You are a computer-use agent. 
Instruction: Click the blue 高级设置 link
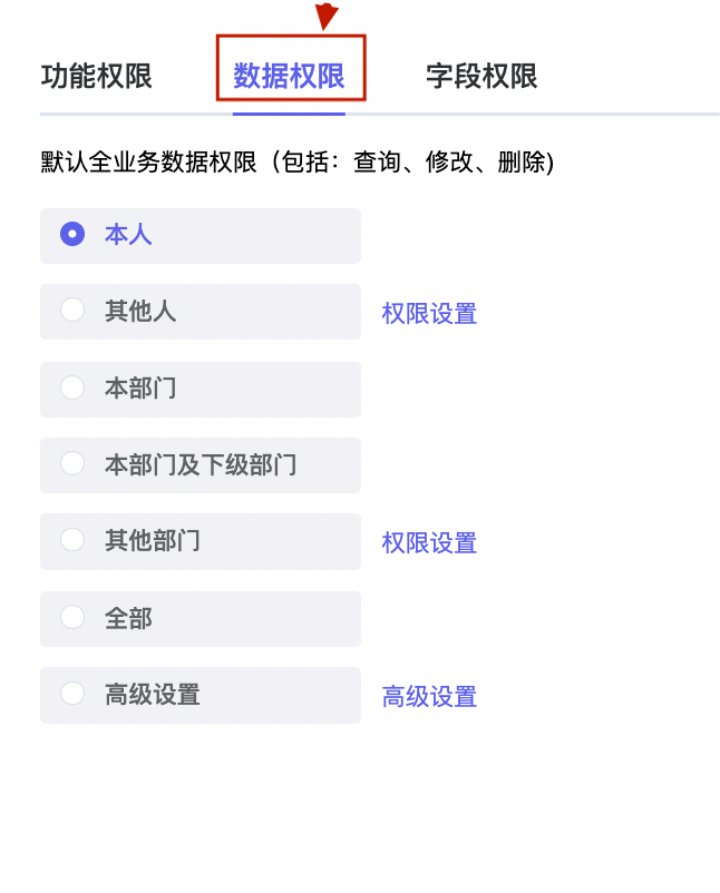(x=429, y=697)
